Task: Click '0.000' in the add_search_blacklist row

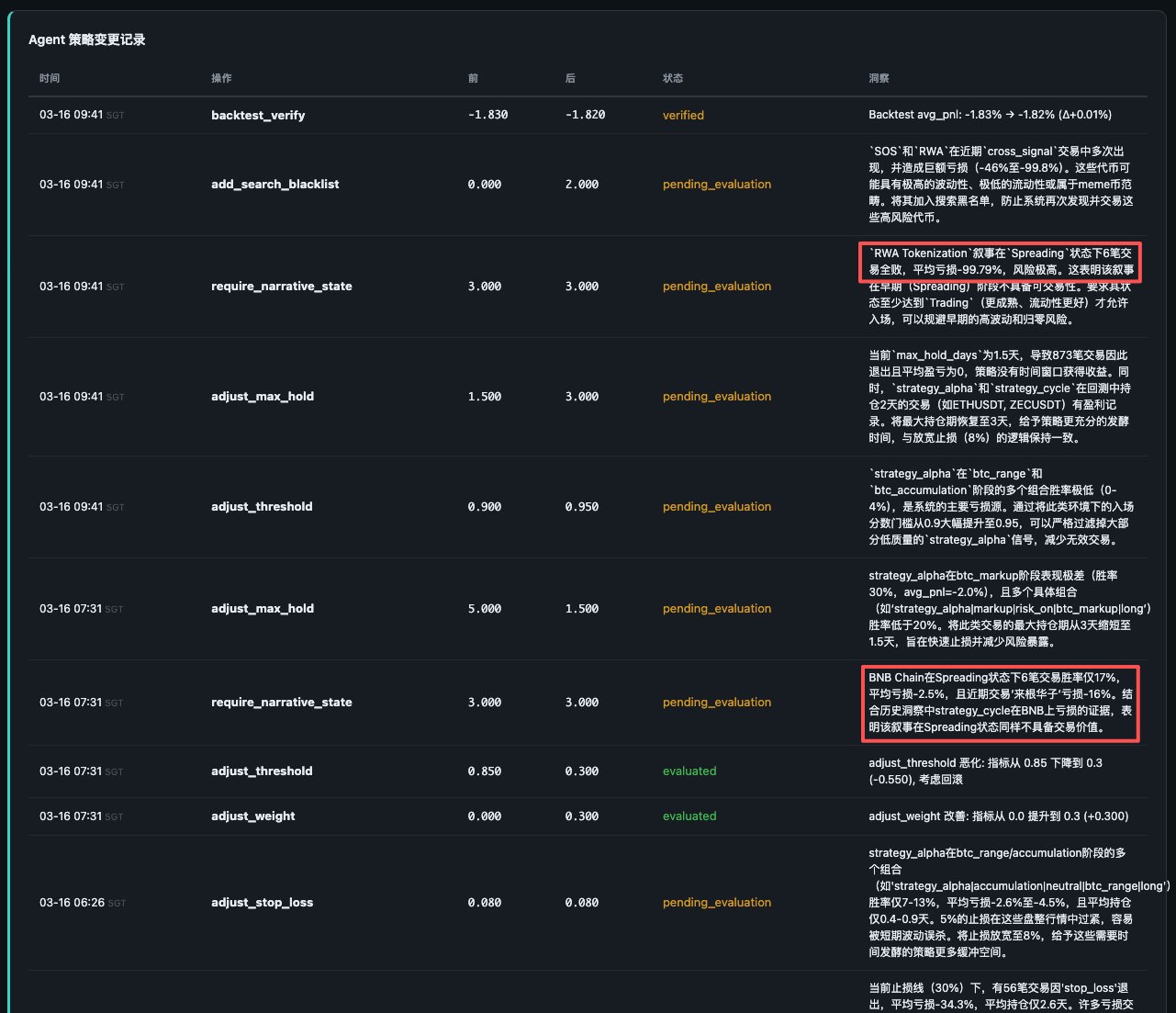Action: point(485,184)
